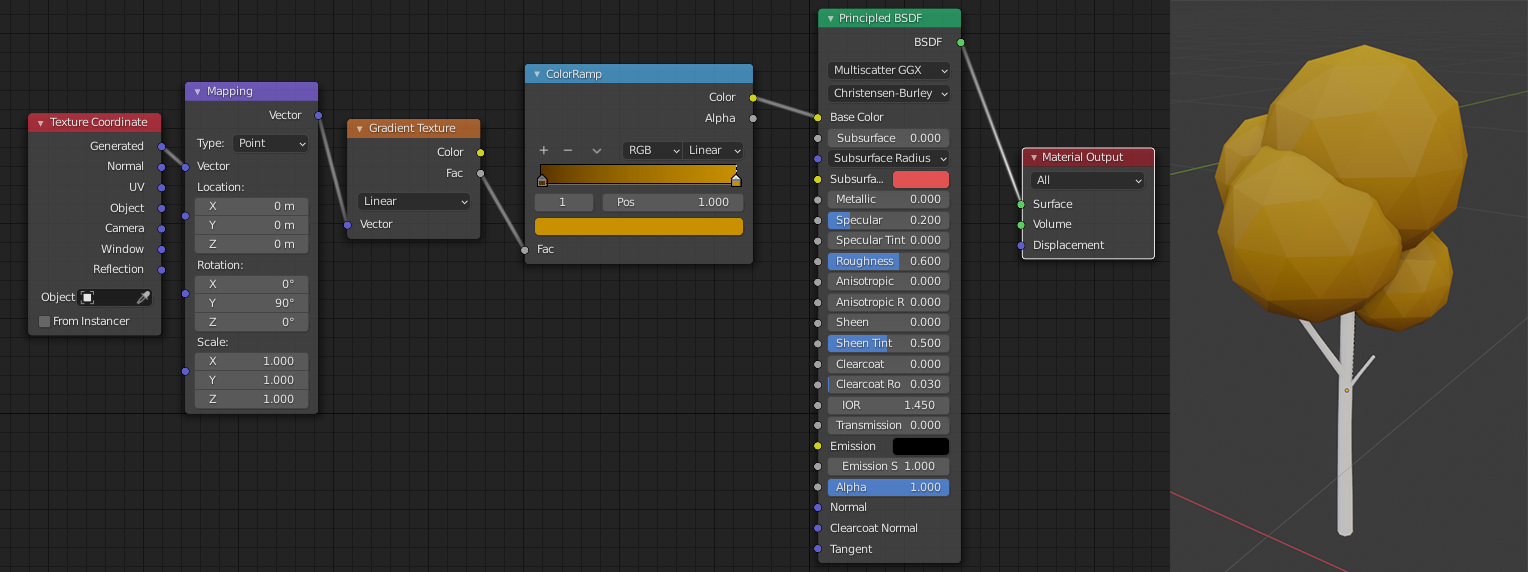Open ColorRamp tools chevron menu
Screen dimensions: 1528x572
pyautogui.click(x=597, y=151)
